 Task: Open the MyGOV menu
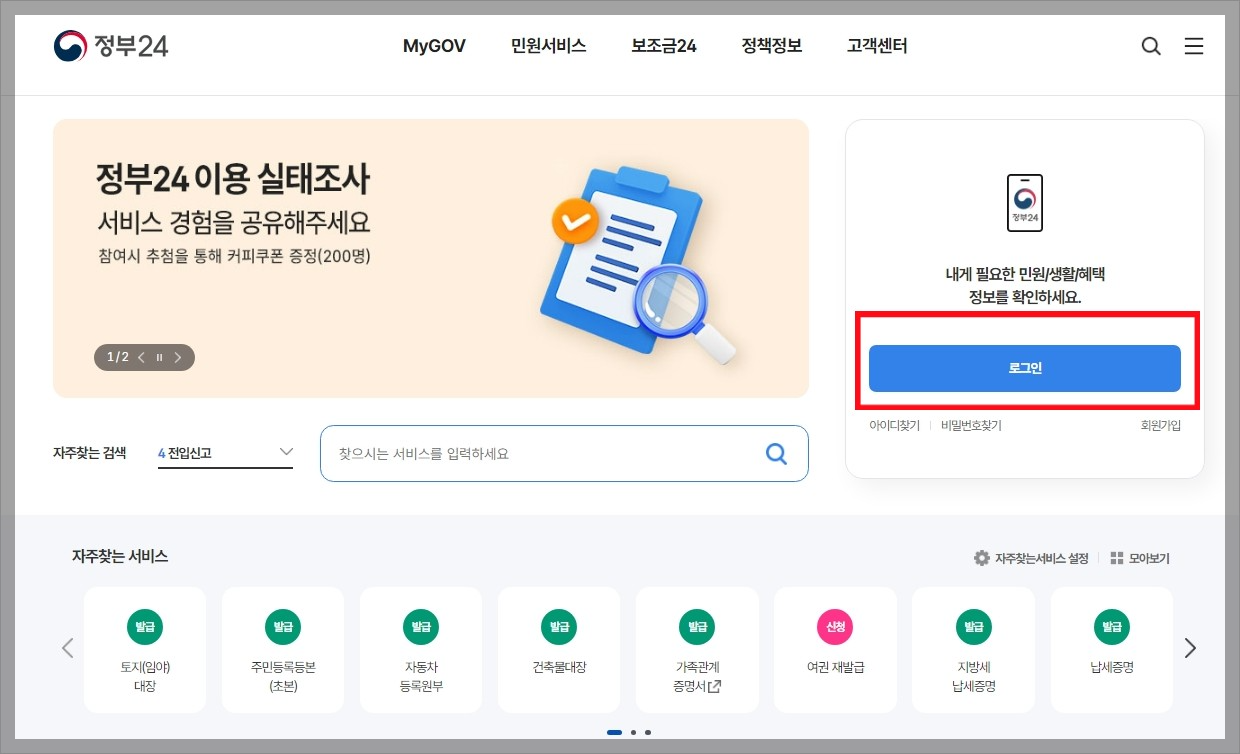tap(434, 46)
